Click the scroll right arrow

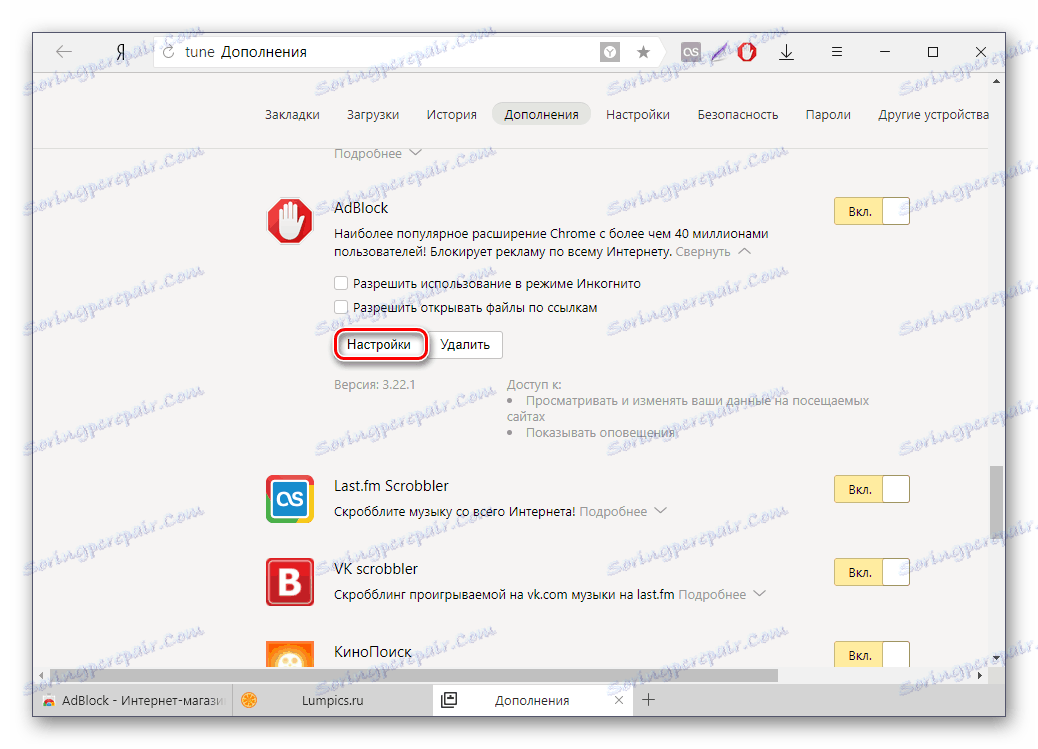coord(980,675)
